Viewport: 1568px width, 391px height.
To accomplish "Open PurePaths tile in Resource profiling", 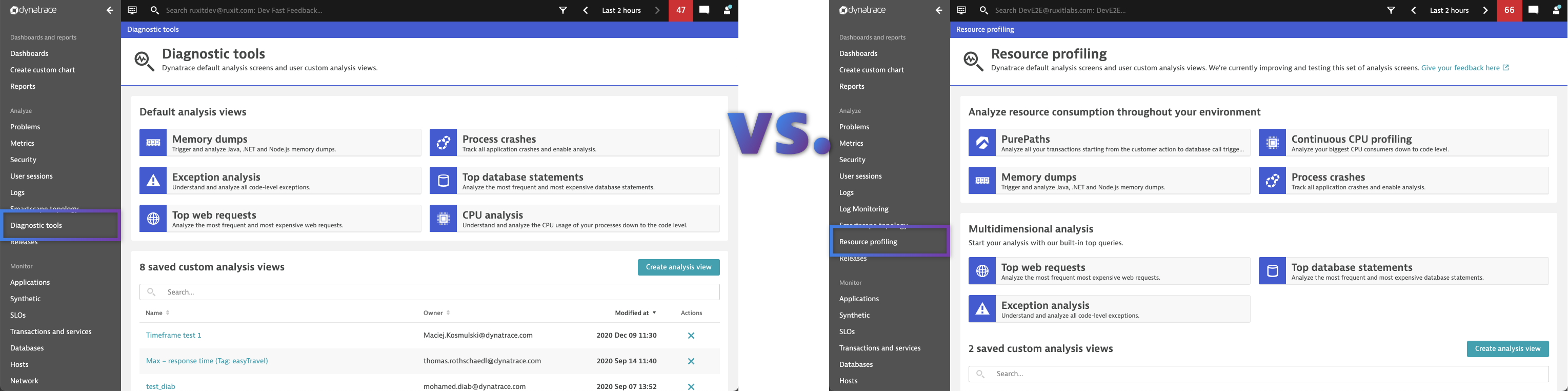I will [x=1109, y=143].
